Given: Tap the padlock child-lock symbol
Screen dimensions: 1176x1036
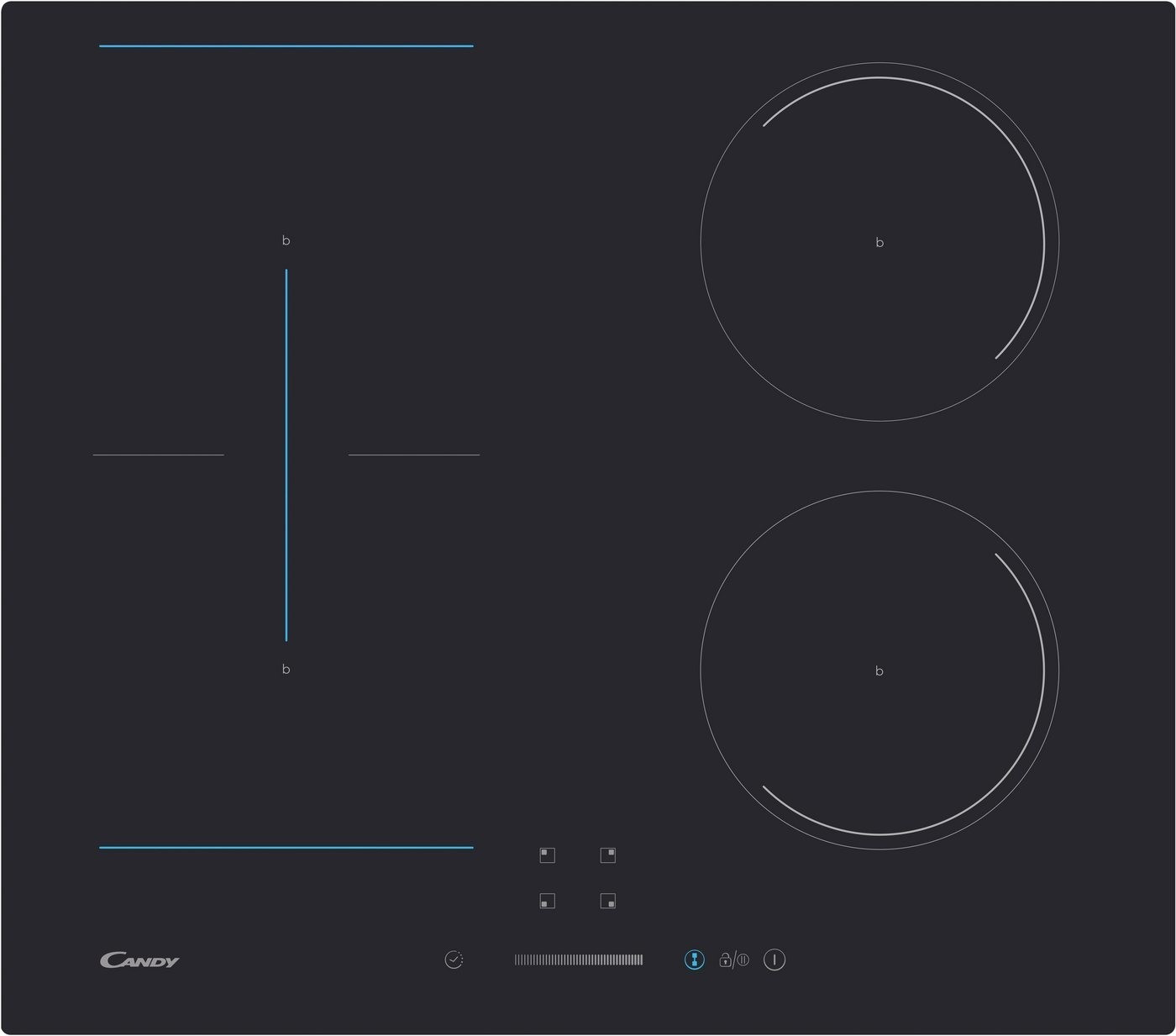Looking at the screenshot, I should (x=725, y=960).
